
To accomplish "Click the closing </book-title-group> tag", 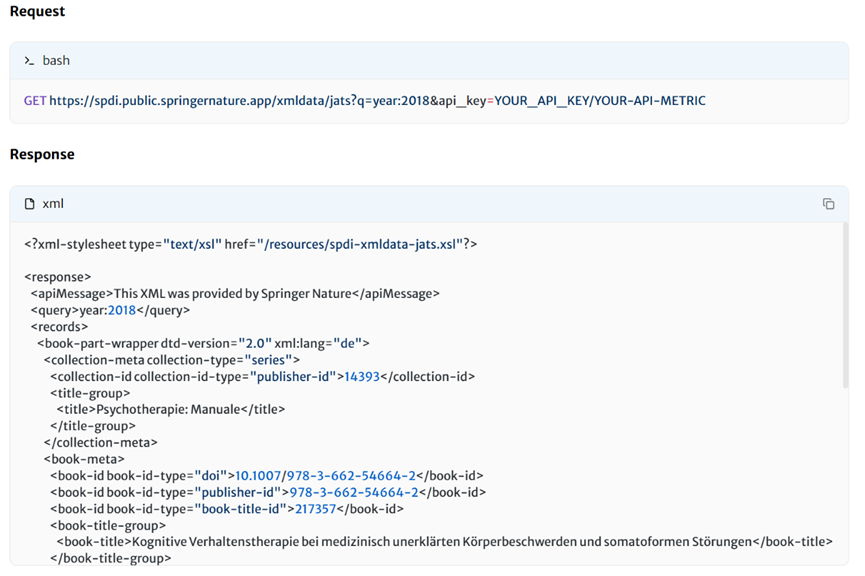I will 111,558.
